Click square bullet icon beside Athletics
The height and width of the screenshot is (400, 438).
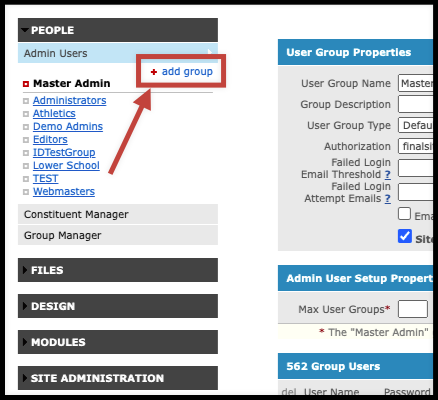[x=26, y=114]
